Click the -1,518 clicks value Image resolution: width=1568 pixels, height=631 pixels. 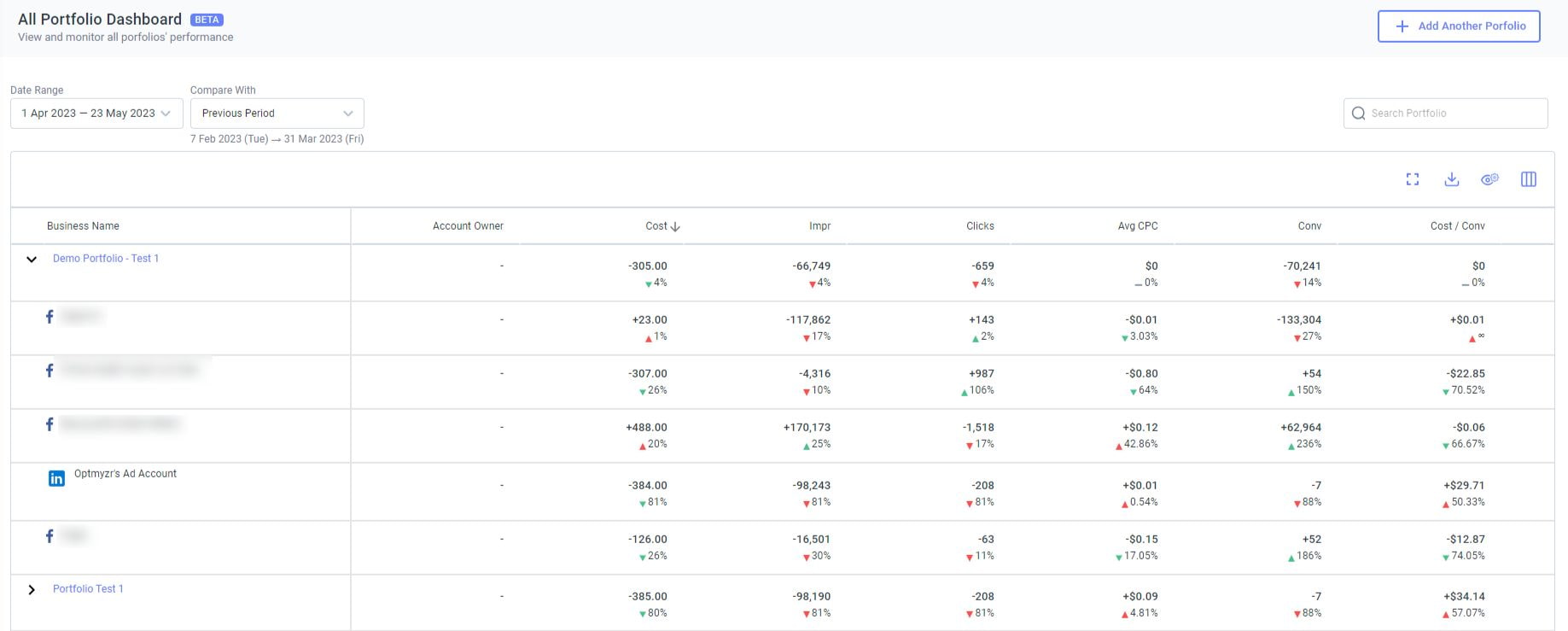978,428
